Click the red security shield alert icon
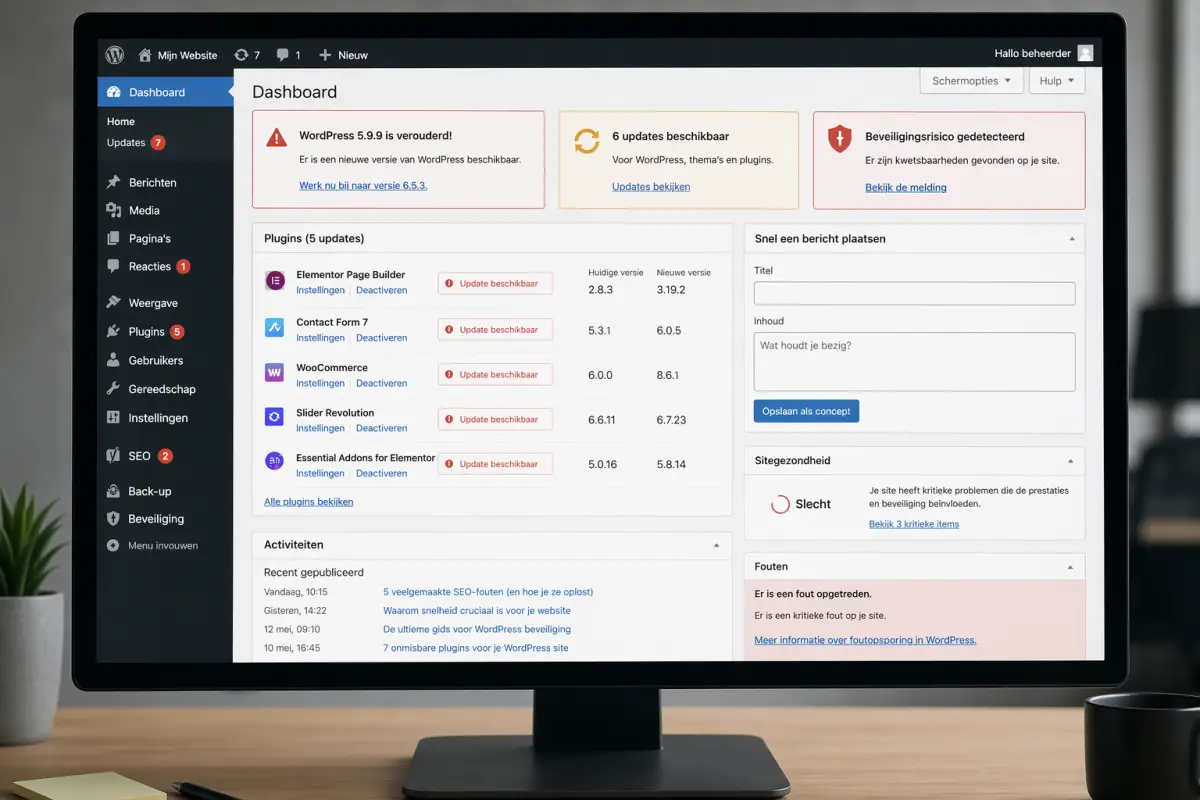This screenshot has width=1200, height=800. click(840, 139)
